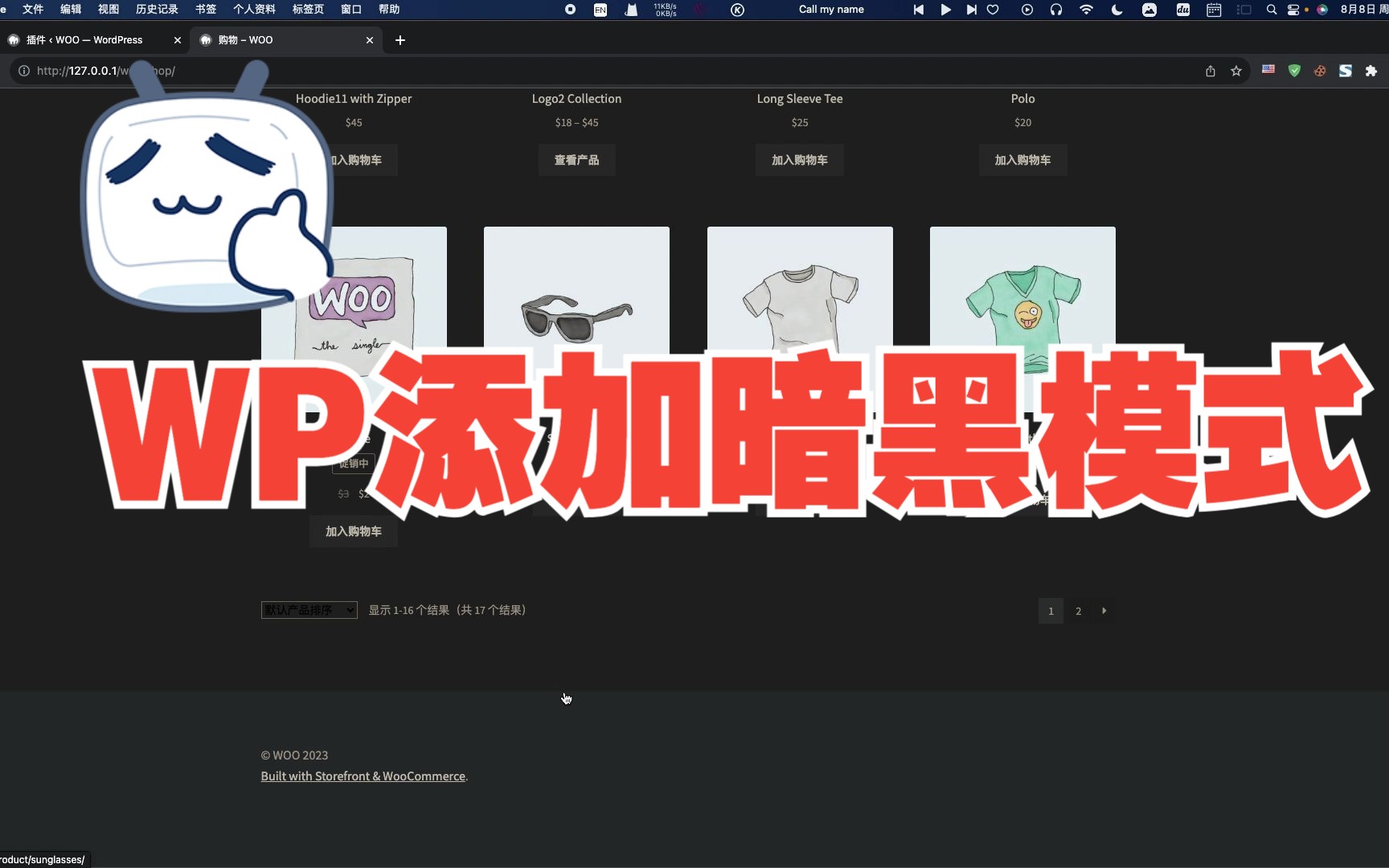Open the extensions puzzle piece menu
The height and width of the screenshot is (868, 1389).
point(1371,71)
